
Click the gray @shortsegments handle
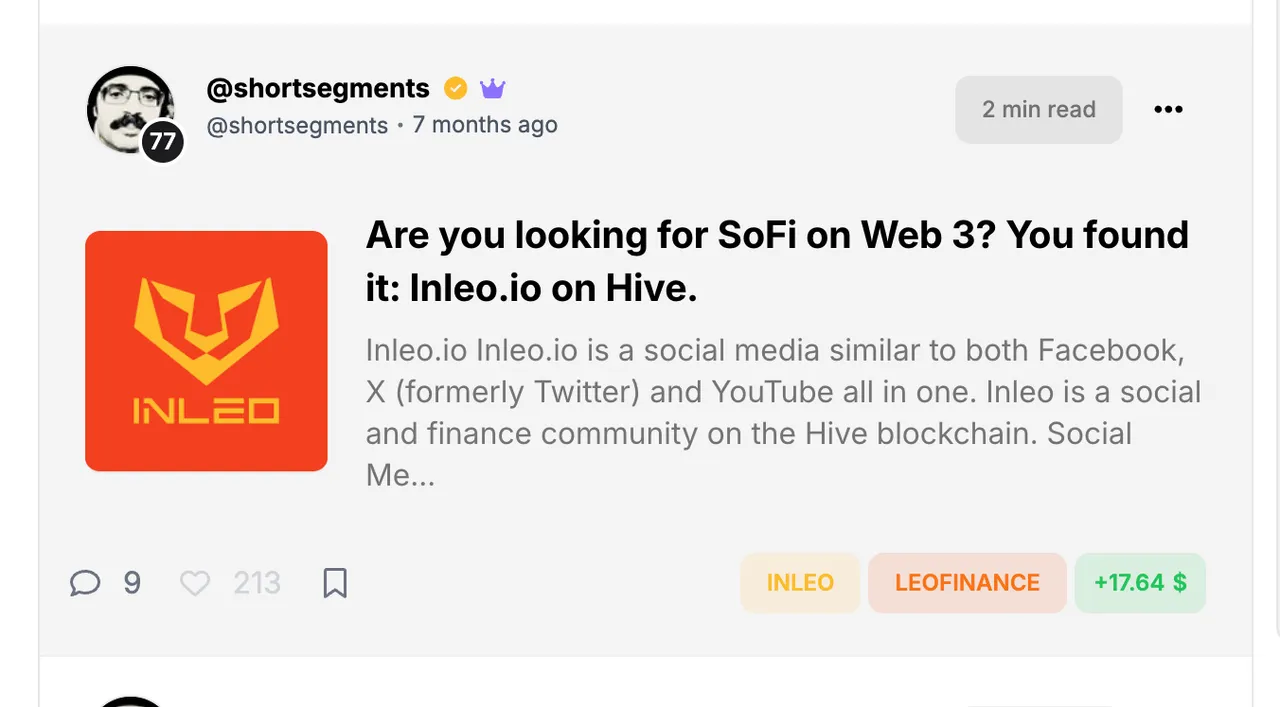297,126
